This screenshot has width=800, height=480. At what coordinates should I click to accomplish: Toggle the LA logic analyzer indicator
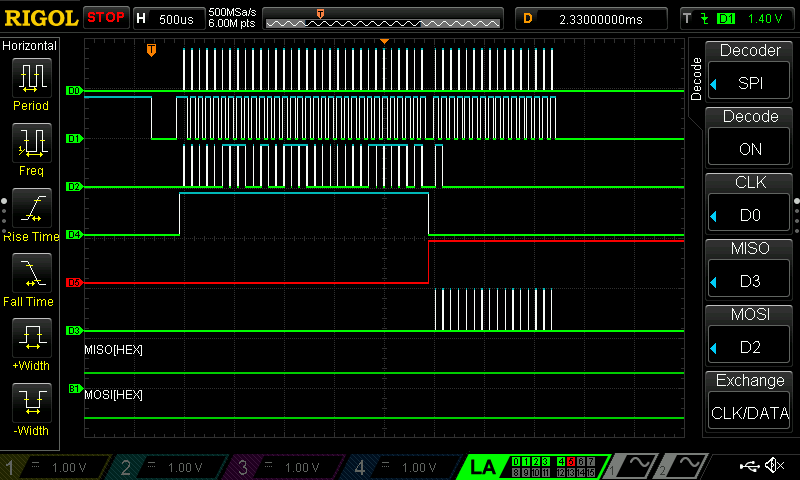click(x=483, y=466)
